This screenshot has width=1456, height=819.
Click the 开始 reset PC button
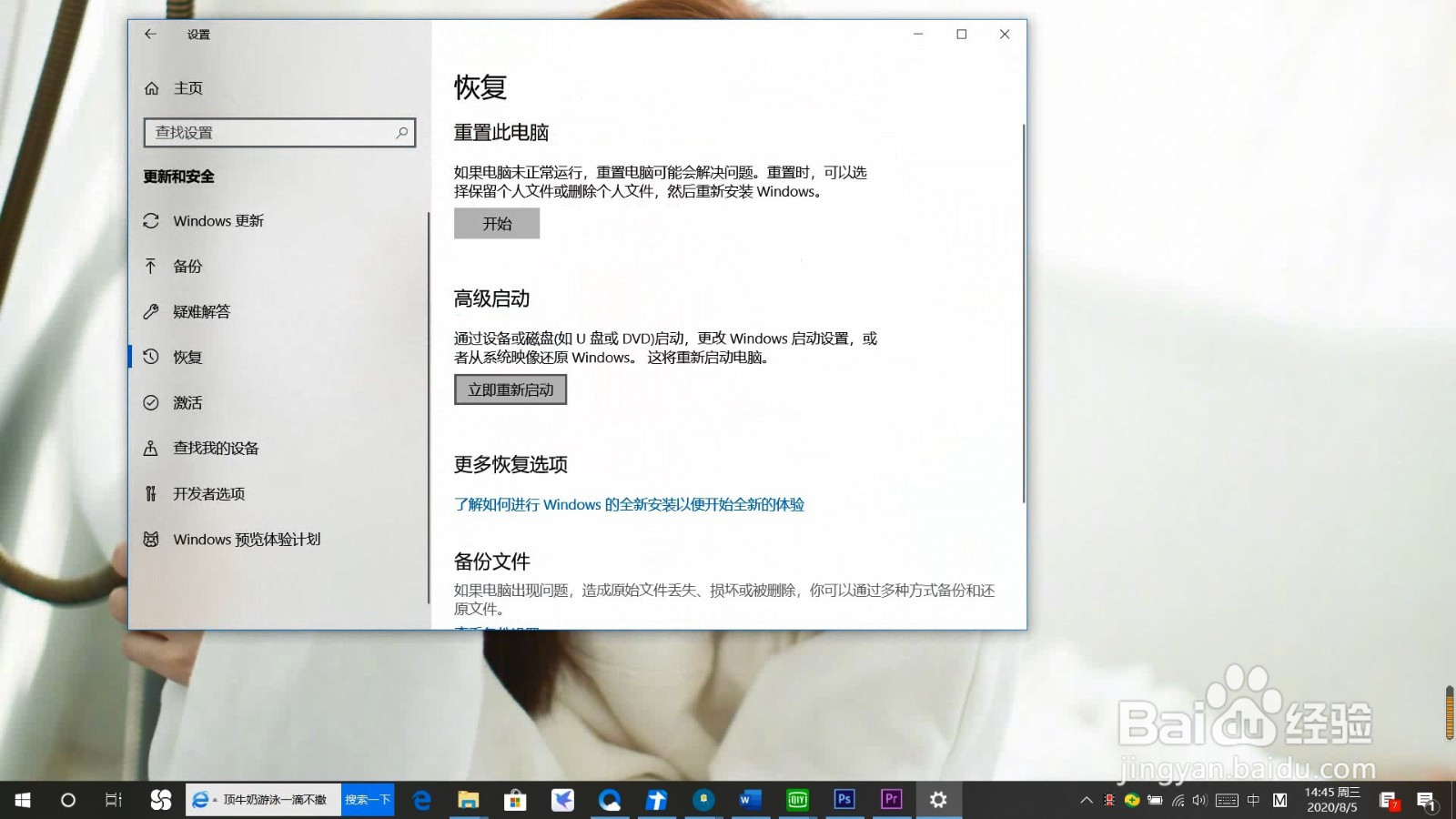pyautogui.click(x=497, y=224)
